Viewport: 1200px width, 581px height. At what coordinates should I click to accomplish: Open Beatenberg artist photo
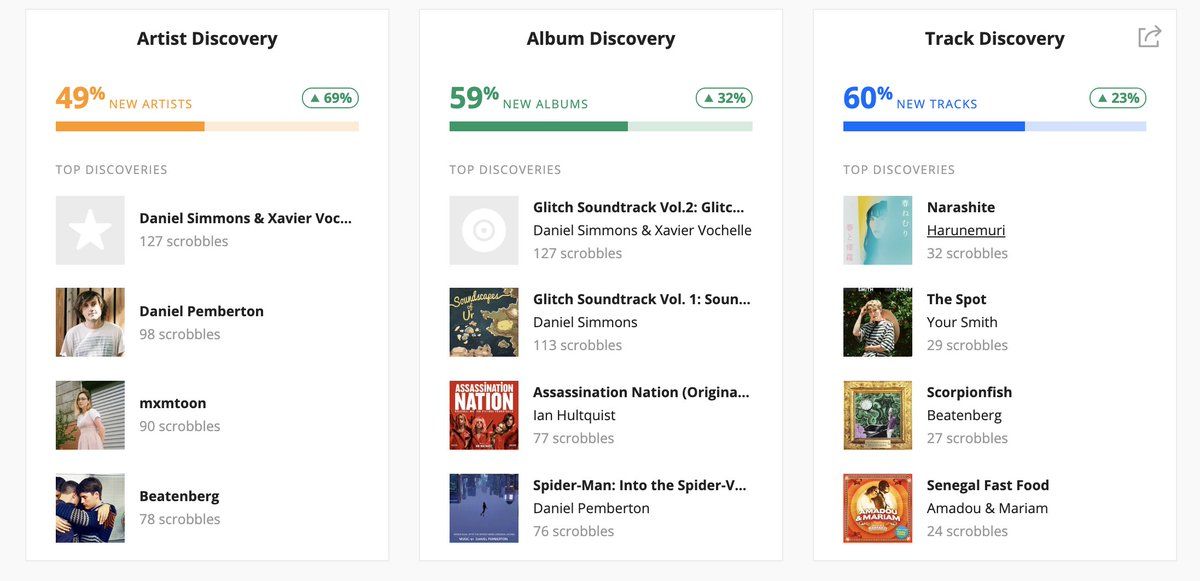tap(90, 508)
